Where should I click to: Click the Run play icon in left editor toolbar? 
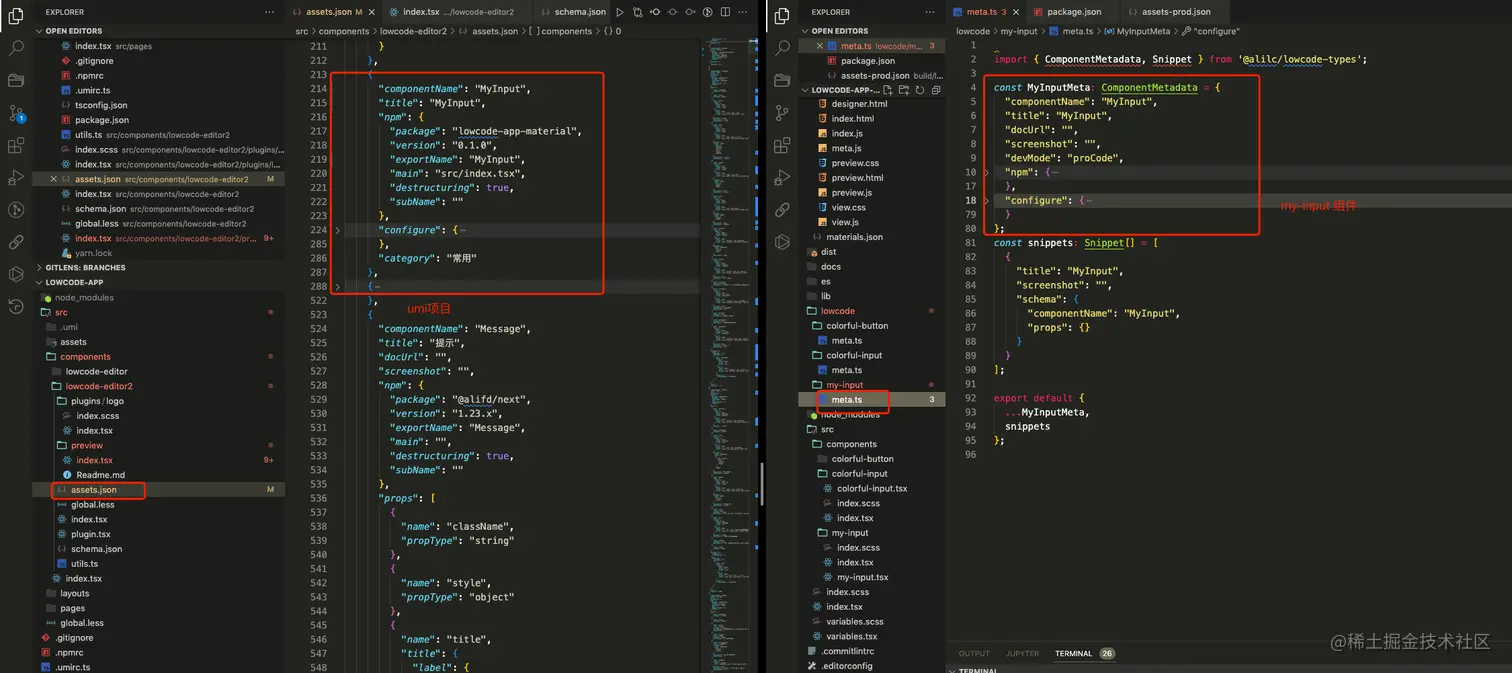click(x=620, y=12)
